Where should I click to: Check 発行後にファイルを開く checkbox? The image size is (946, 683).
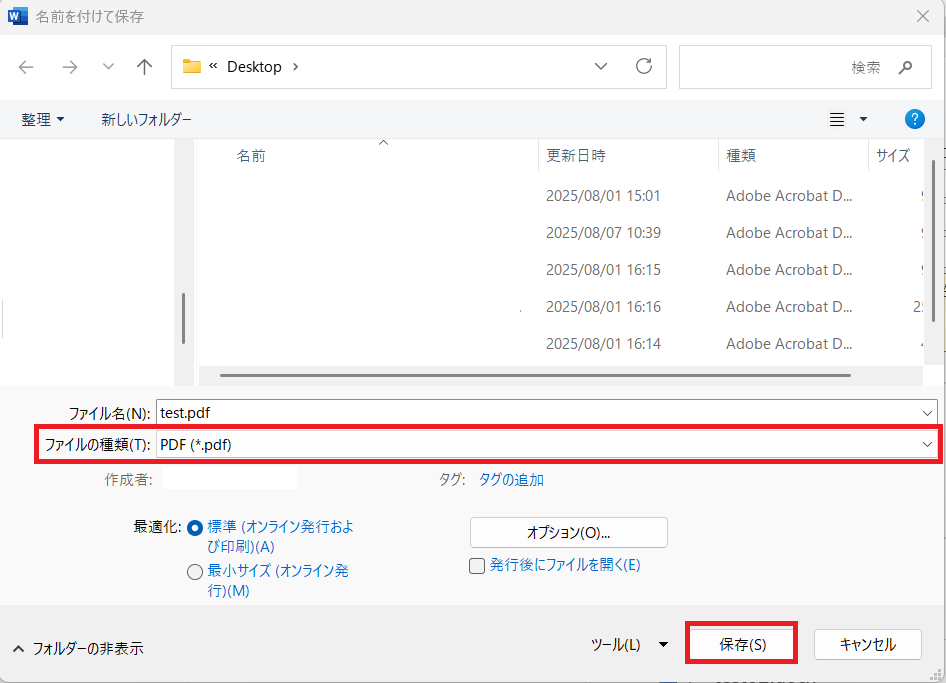click(477, 566)
